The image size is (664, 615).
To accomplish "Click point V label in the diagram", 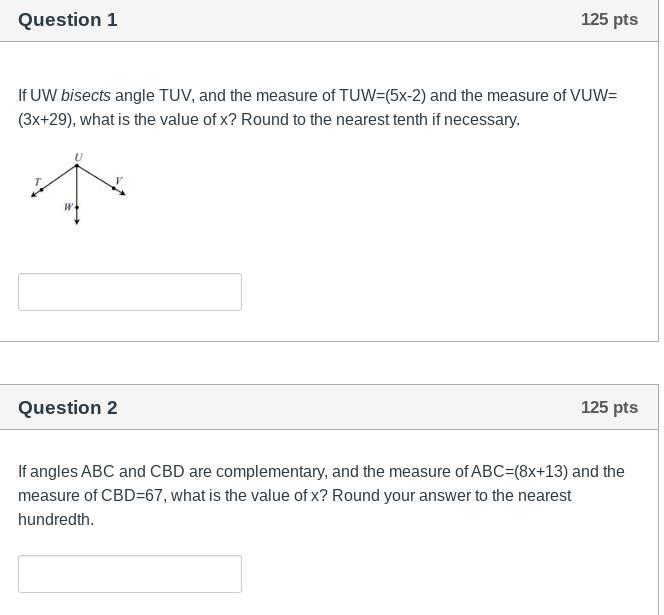I will coord(118,181).
